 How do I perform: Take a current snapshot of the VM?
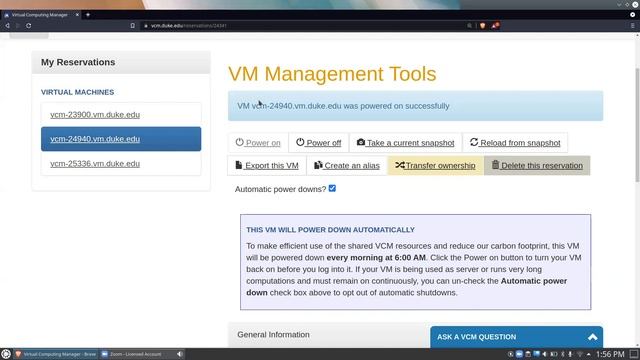(405, 143)
